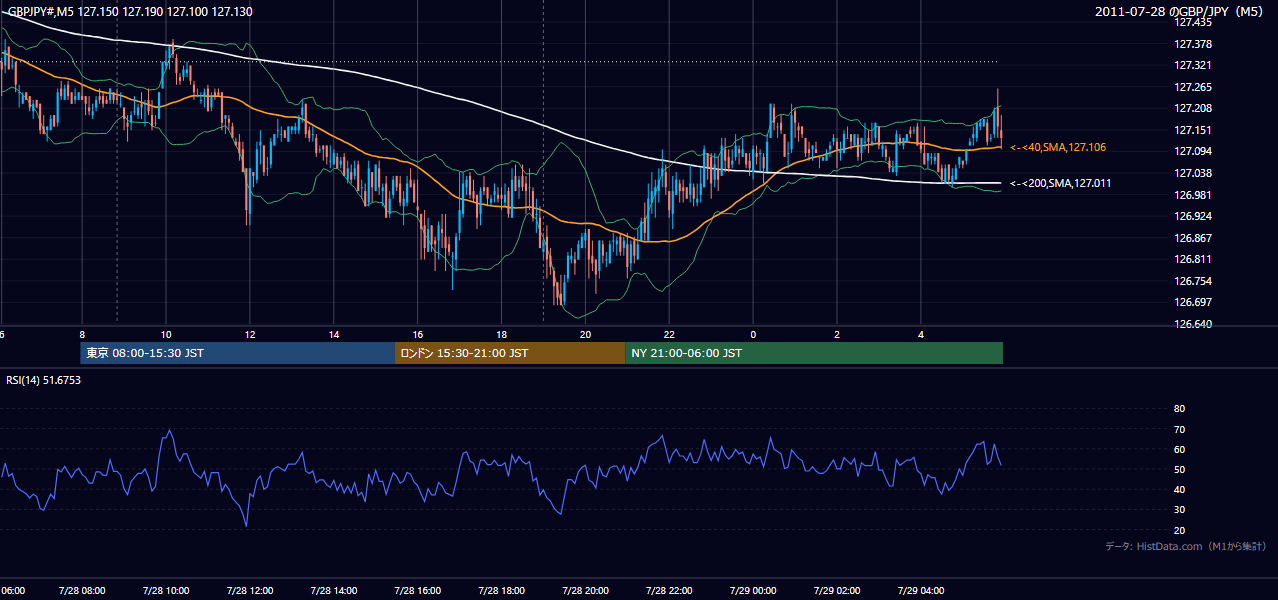
Task: Click hour label 14 under the price chart
Action: tap(334, 334)
